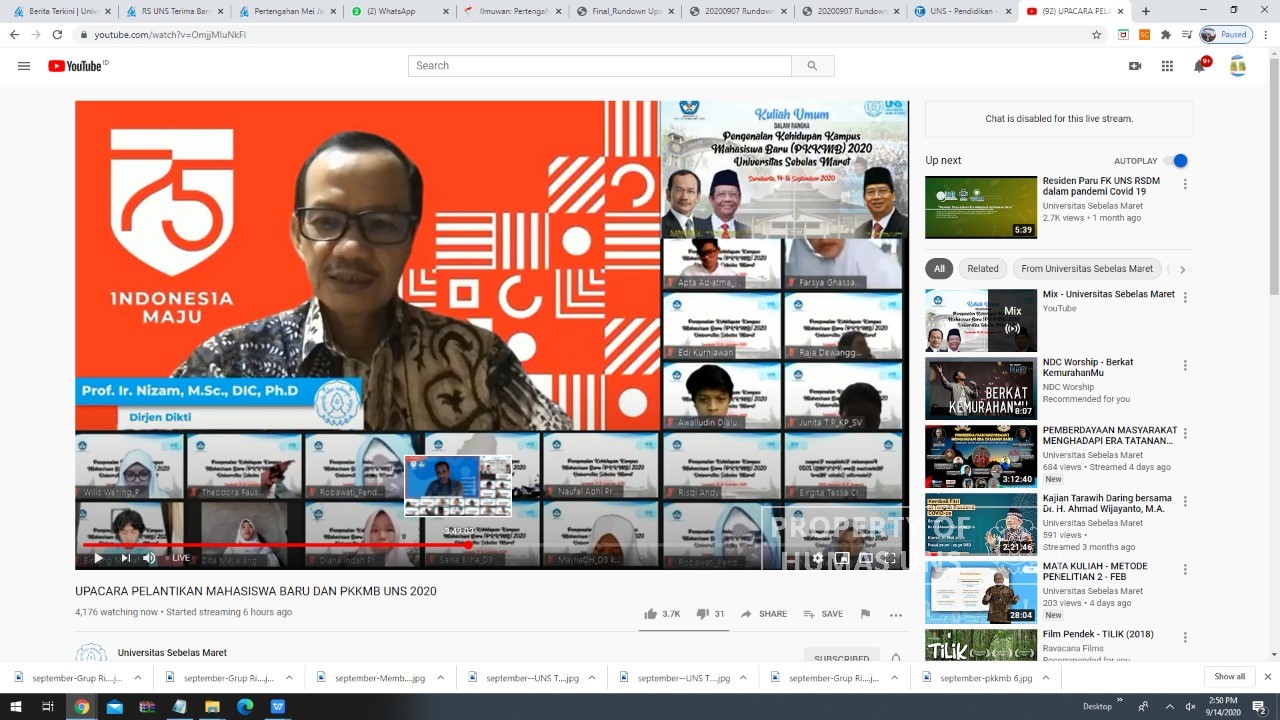Open the Create video camera icon
Screen dimensions: 1280x720
1135,66
